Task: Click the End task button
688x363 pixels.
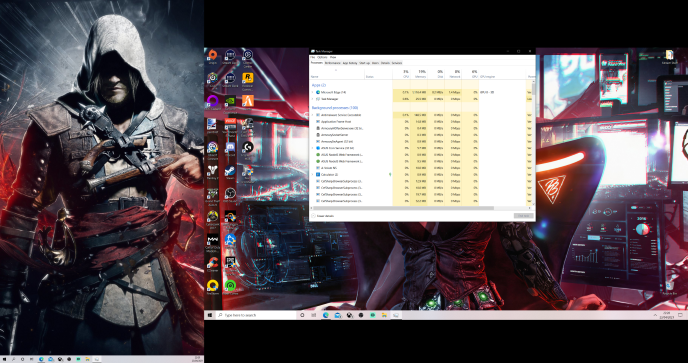Action: [524, 216]
